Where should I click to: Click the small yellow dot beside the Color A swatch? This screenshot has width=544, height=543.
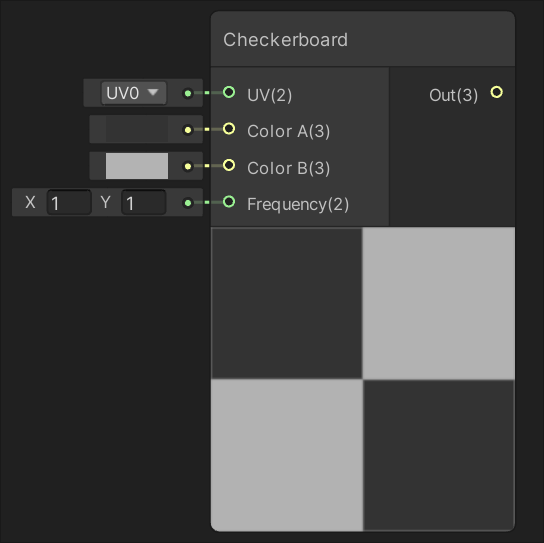pos(188,130)
